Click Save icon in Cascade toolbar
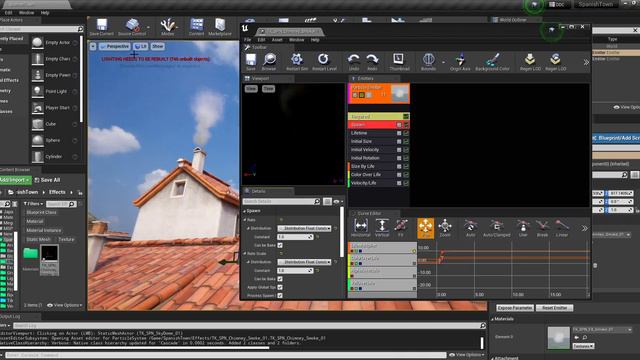This screenshot has width=640, height=360. point(251,60)
